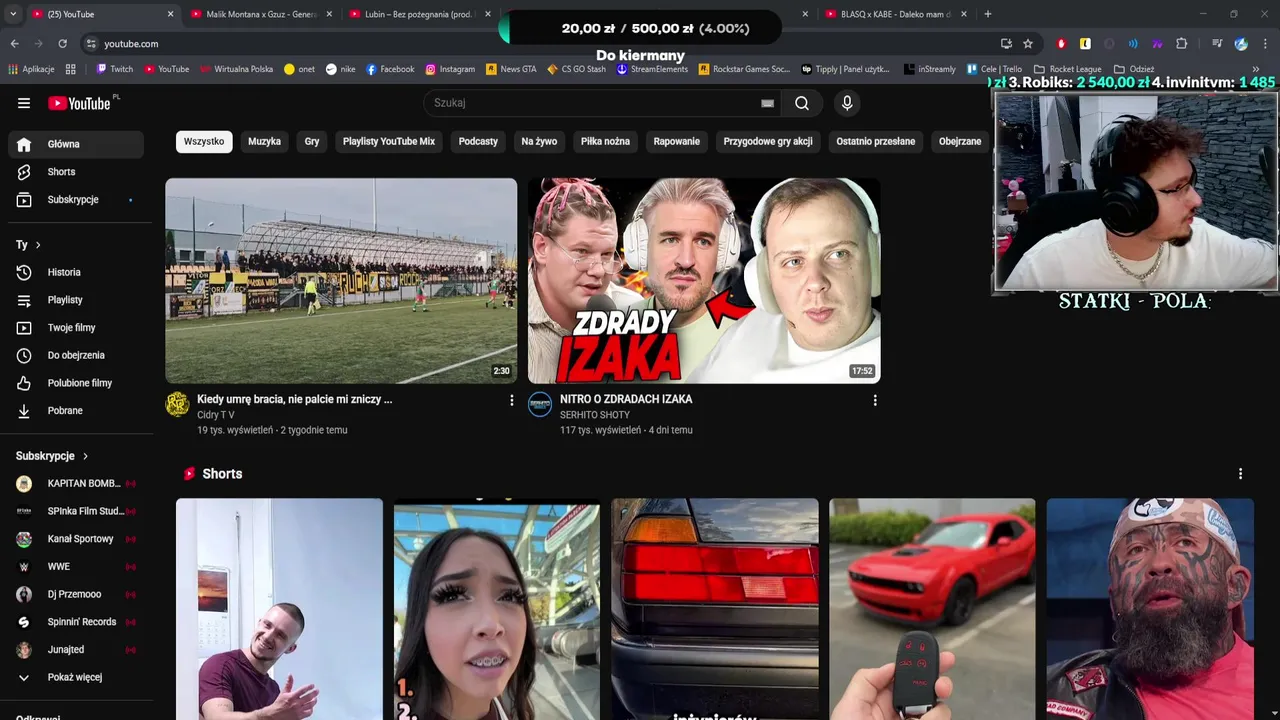Open Short with tattooed bearded man

click(x=1150, y=609)
